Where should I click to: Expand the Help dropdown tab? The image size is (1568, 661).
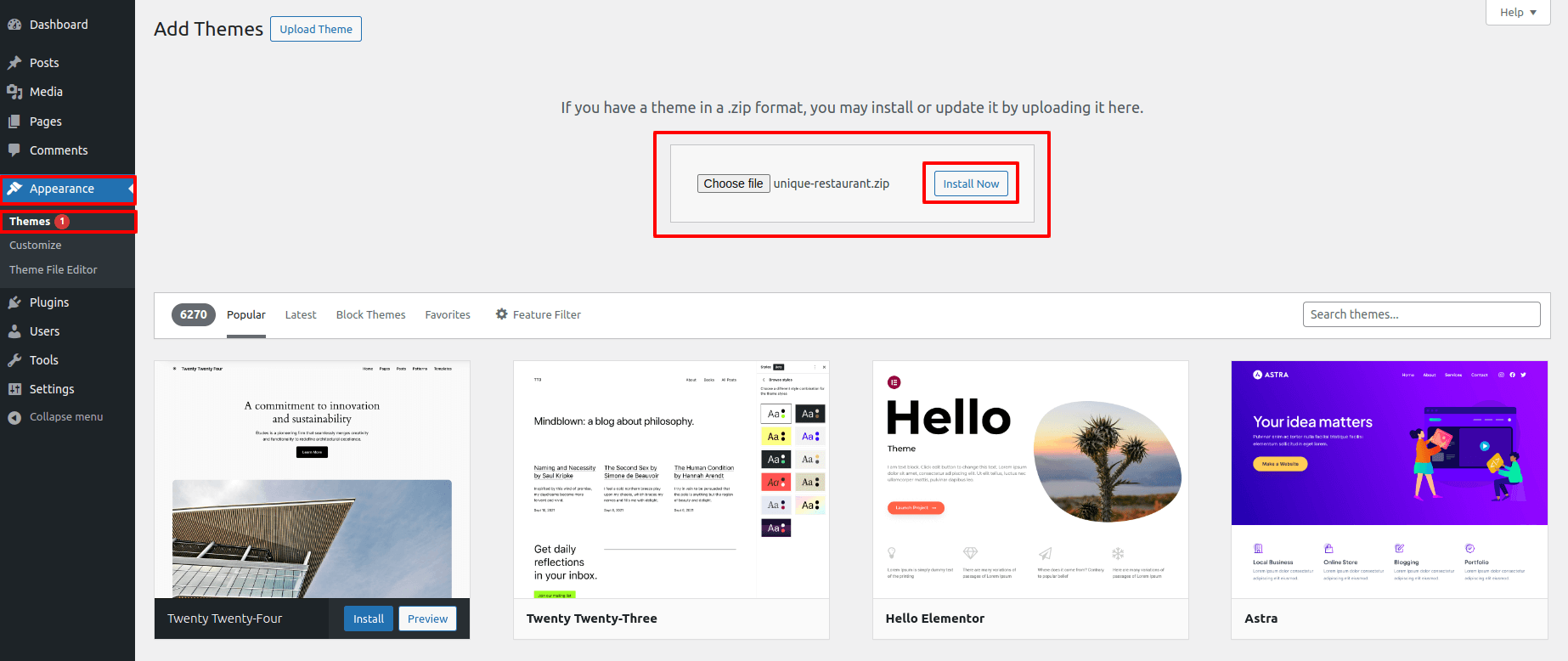pyautogui.click(x=1517, y=12)
